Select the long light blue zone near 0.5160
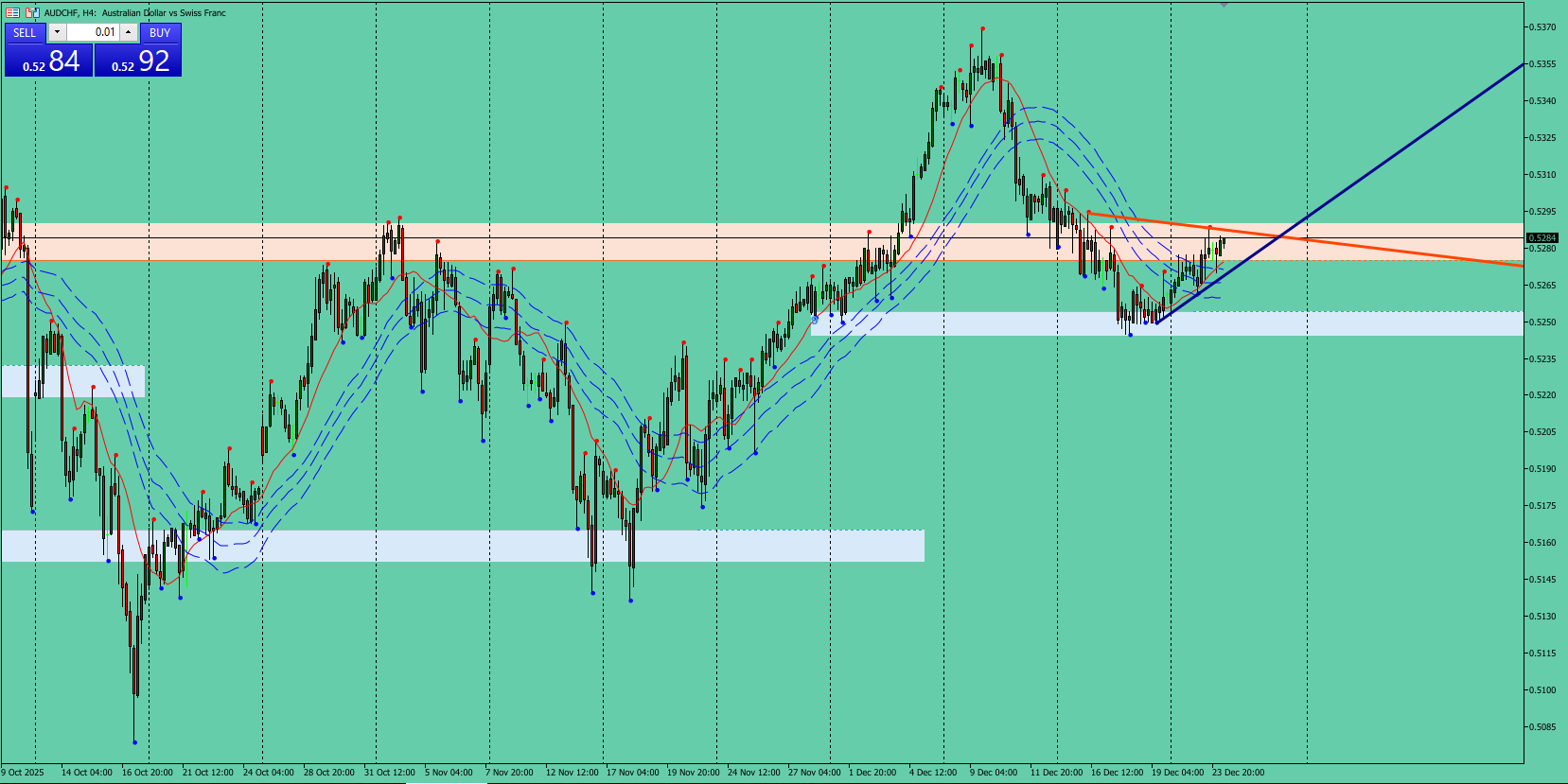This screenshot has width=1568, height=784. (x=463, y=546)
